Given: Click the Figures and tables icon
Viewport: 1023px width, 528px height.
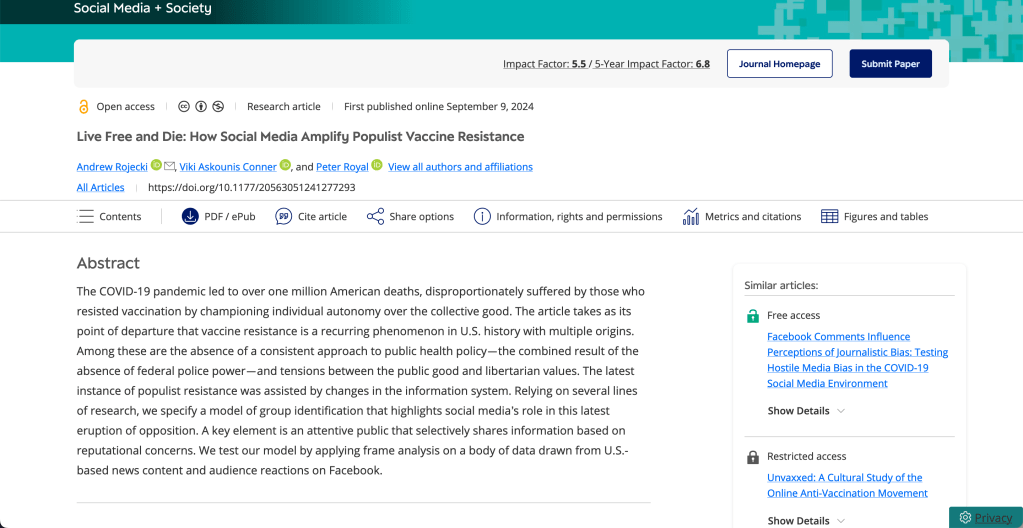Looking at the screenshot, I should (829, 216).
